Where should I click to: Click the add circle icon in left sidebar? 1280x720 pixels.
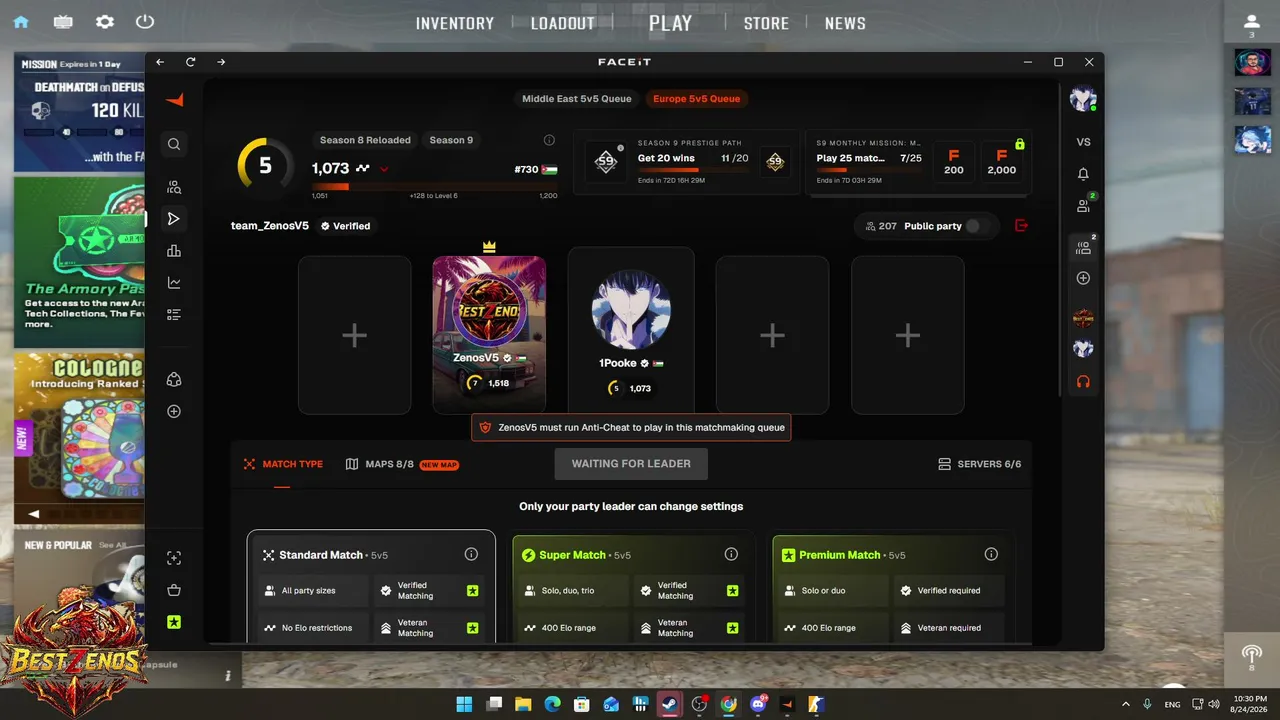pos(174,411)
